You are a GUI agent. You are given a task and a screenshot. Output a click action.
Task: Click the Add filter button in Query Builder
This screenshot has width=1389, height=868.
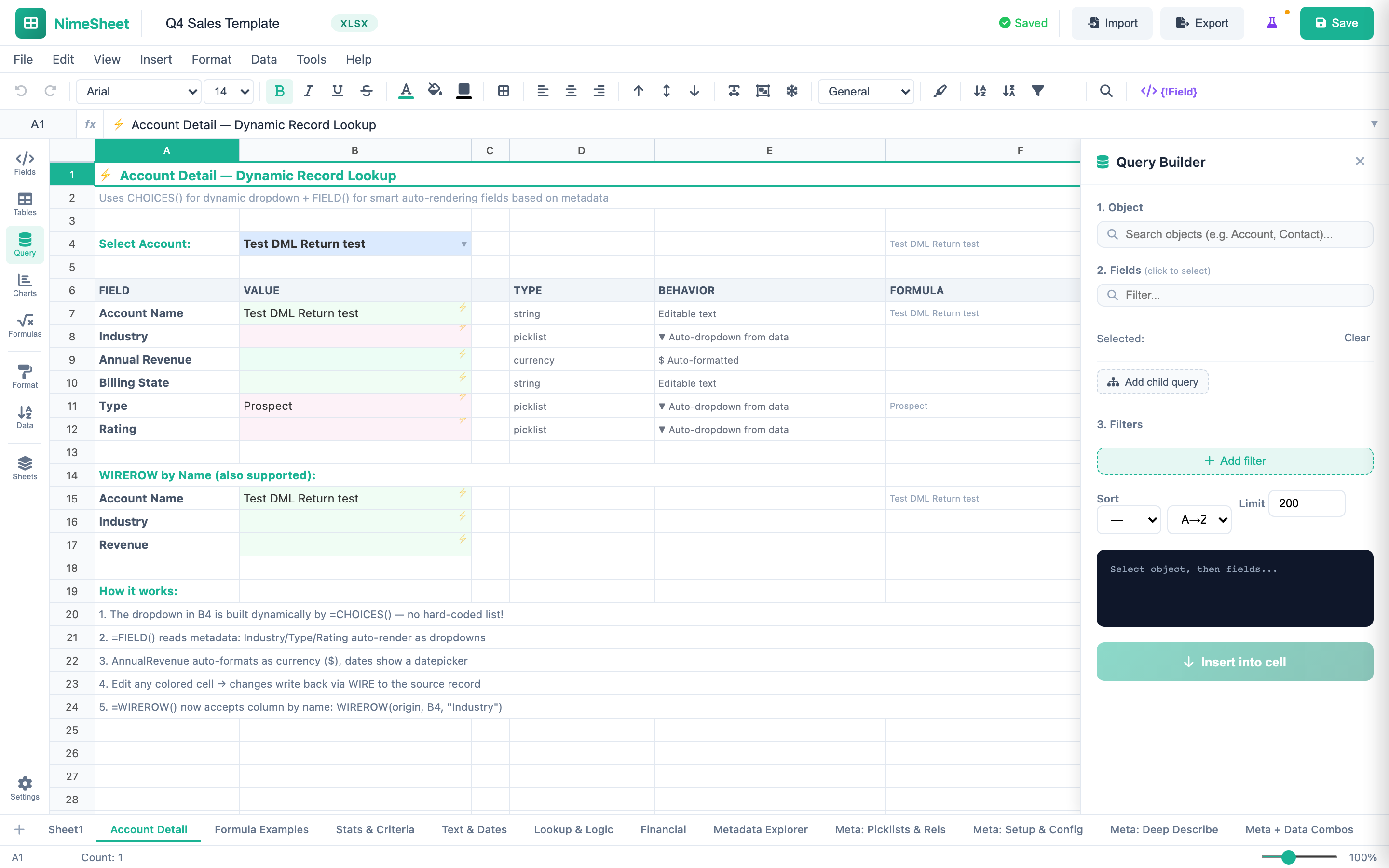pos(1235,461)
